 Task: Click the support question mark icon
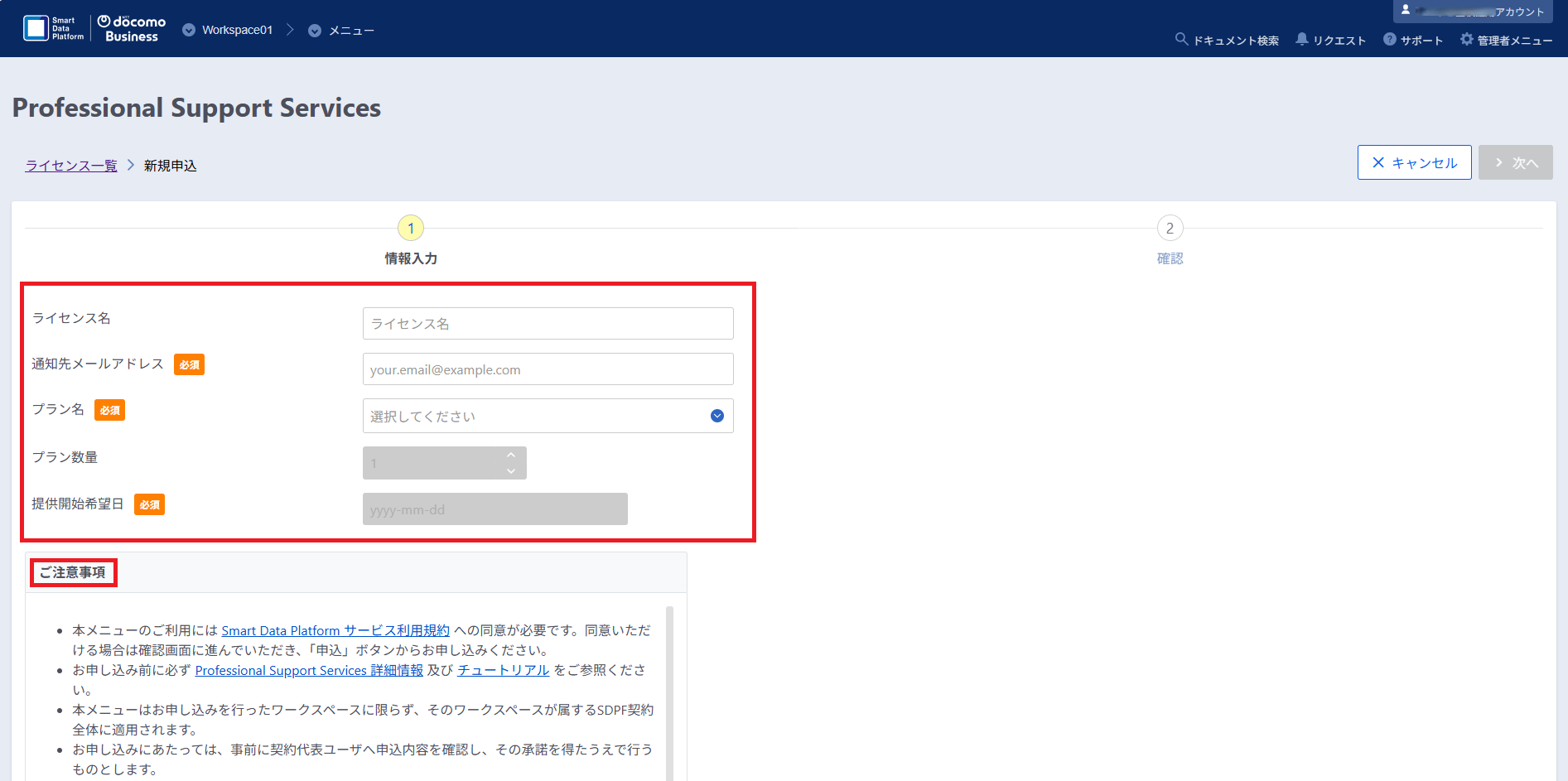click(x=1389, y=39)
